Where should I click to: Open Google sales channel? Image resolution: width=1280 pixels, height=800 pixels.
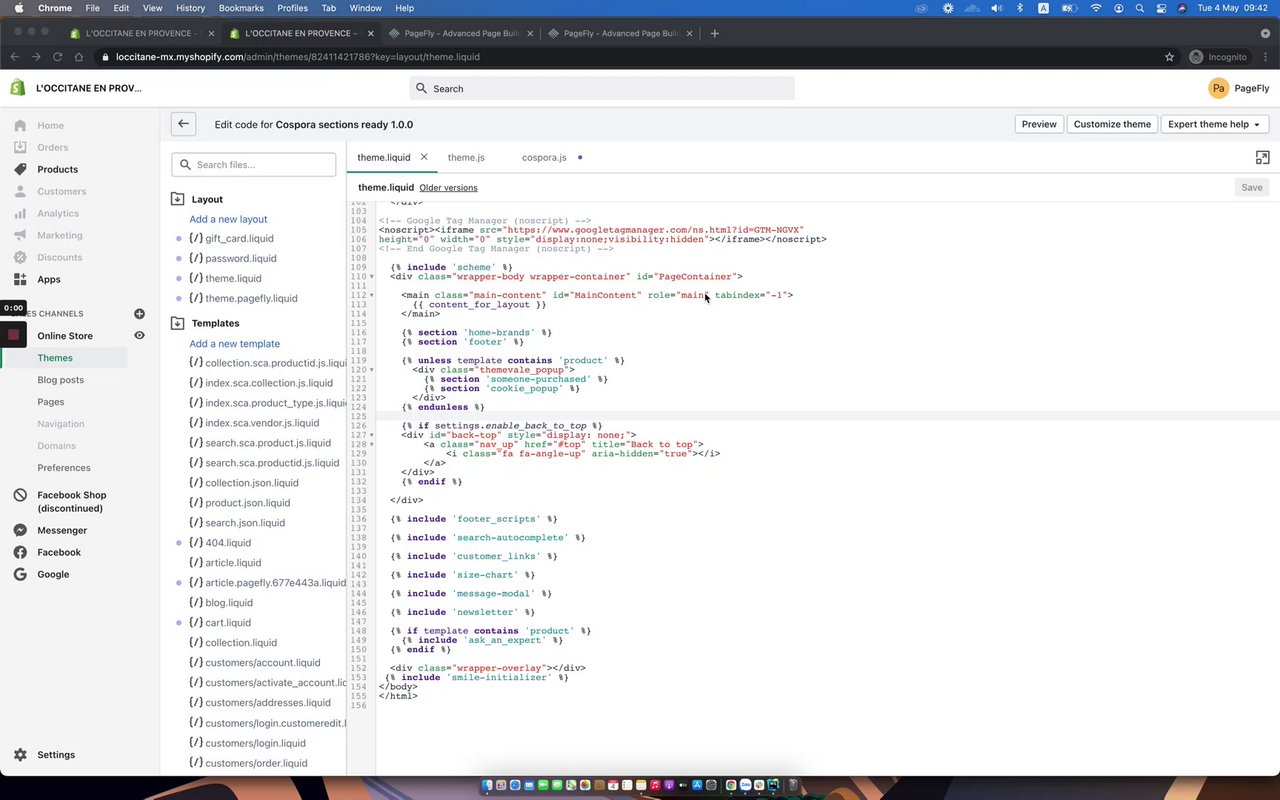tap(53, 574)
